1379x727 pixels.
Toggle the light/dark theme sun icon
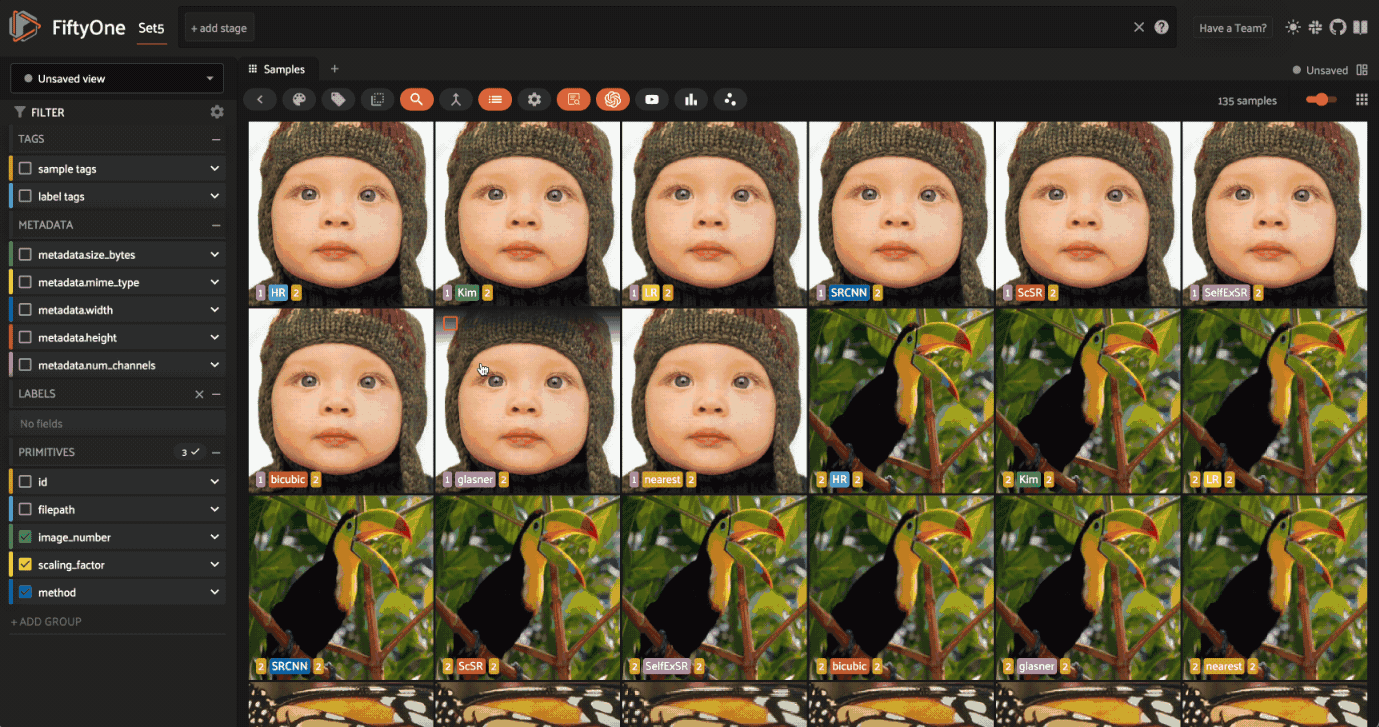1293,28
